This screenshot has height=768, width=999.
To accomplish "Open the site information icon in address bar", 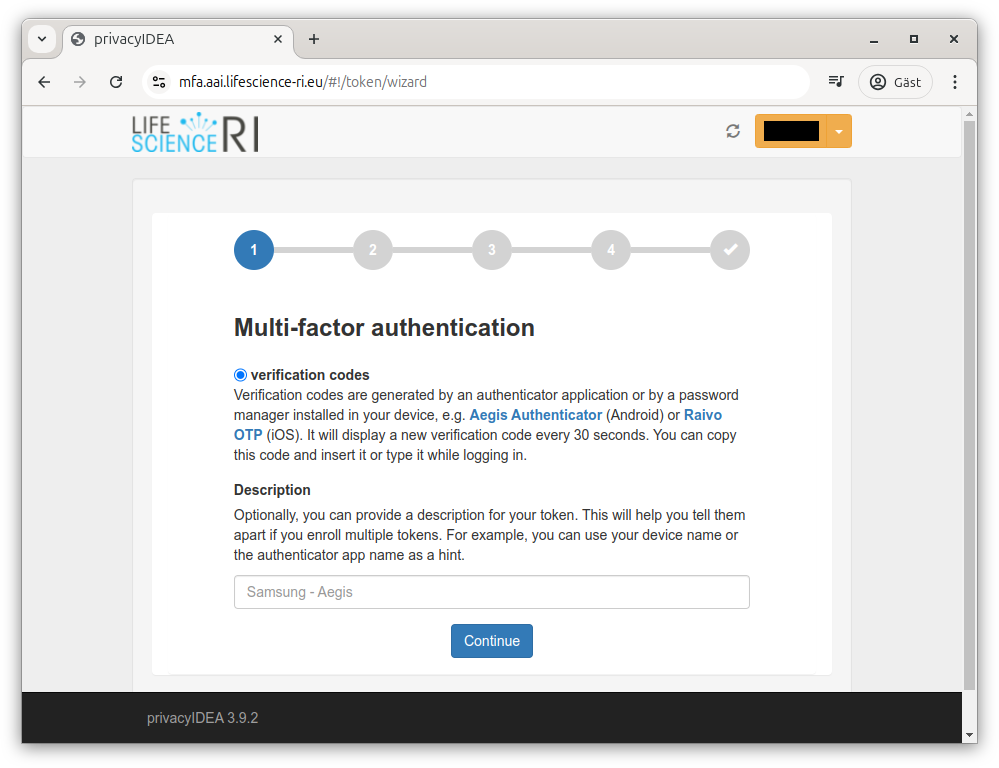I will click(159, 82).
